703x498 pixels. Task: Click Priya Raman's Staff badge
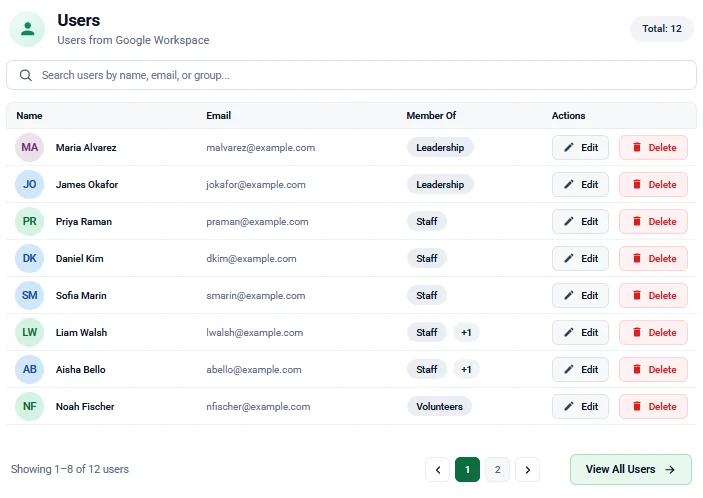(426, 221)
